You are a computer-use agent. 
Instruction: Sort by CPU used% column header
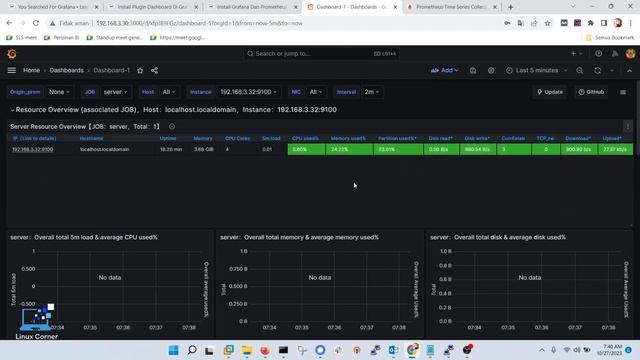(305, 138)
